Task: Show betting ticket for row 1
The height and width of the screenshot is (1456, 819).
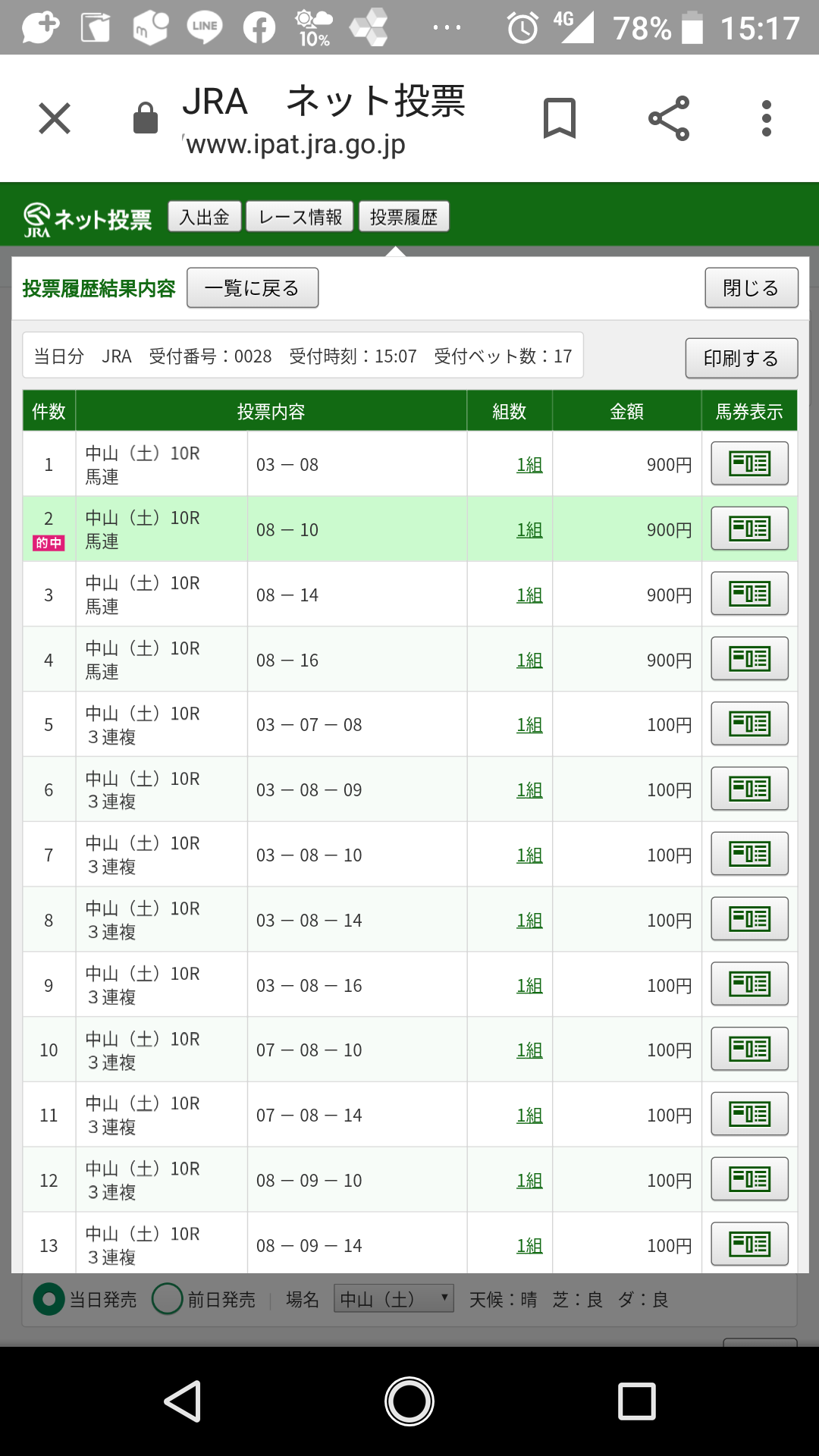Action: 749,463
